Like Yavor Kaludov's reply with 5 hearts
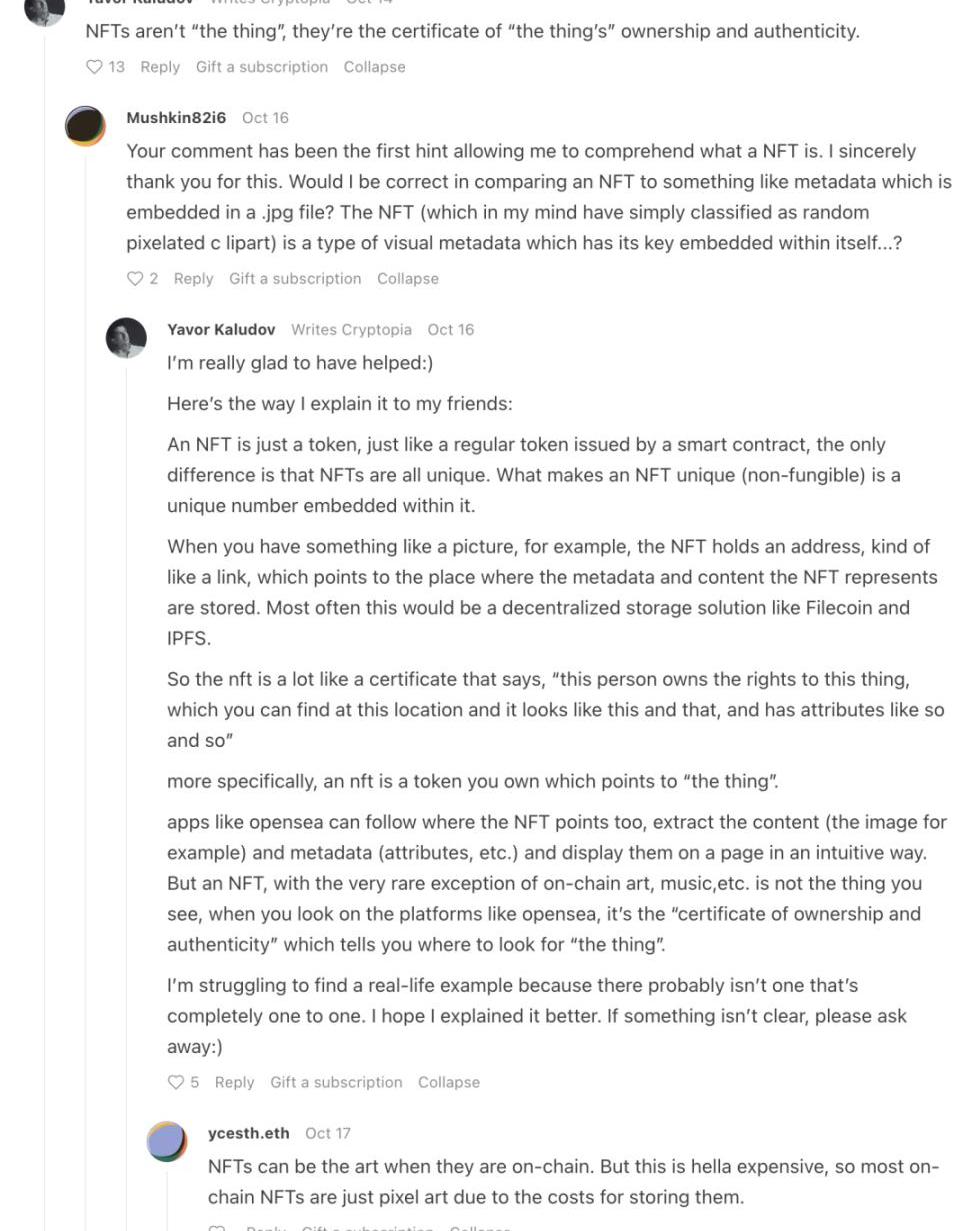Screen dimensions: 972x1231 176,1082
